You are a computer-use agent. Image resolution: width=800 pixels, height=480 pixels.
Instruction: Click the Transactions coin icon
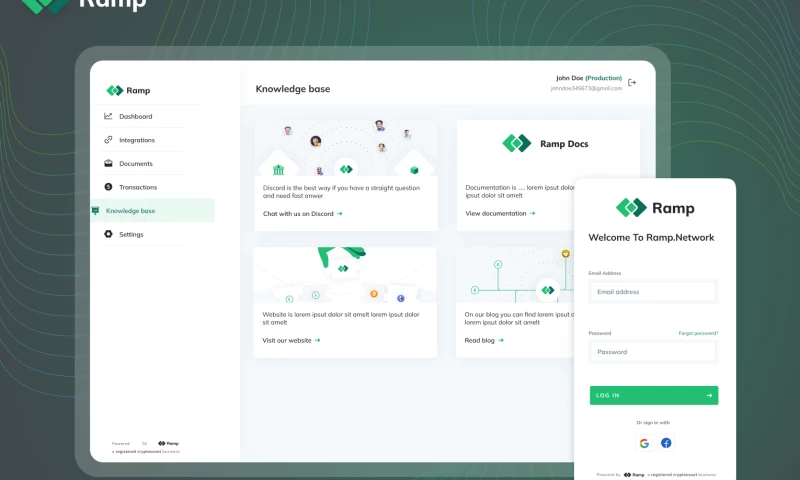pos(108,187)
